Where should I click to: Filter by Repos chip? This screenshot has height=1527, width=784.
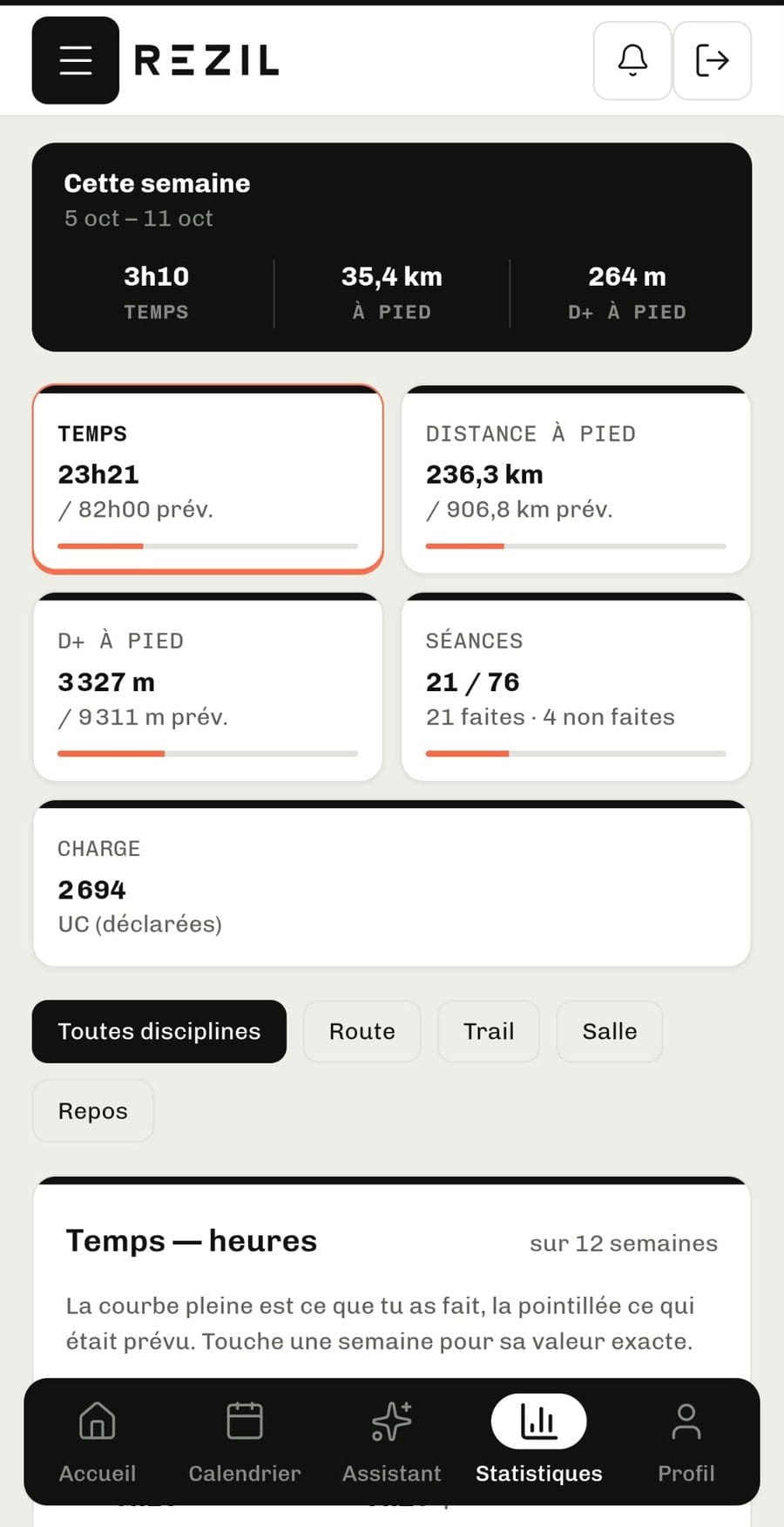(x=93, y=1110)
